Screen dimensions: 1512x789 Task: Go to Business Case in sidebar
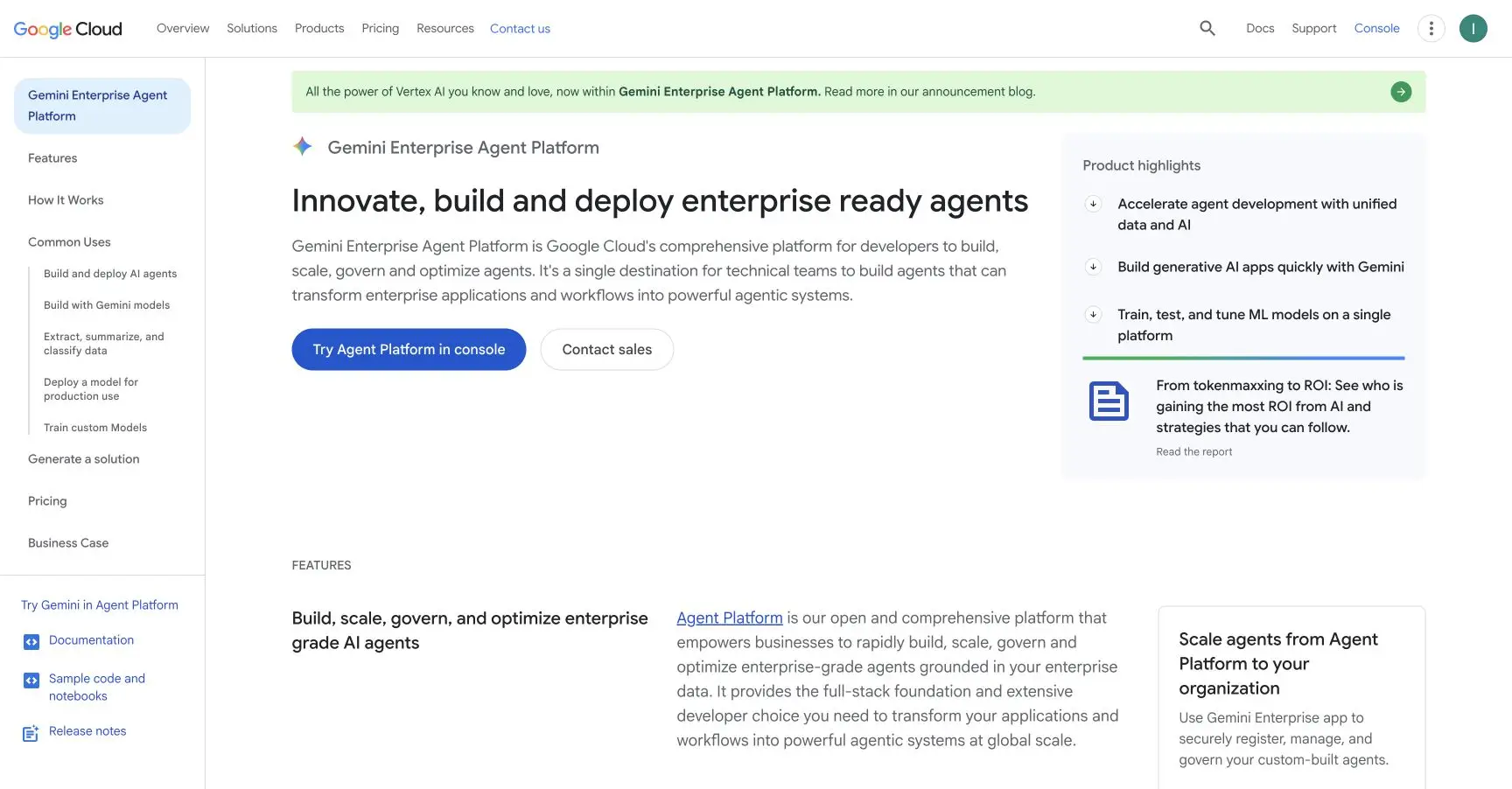(x=68, y=543)
